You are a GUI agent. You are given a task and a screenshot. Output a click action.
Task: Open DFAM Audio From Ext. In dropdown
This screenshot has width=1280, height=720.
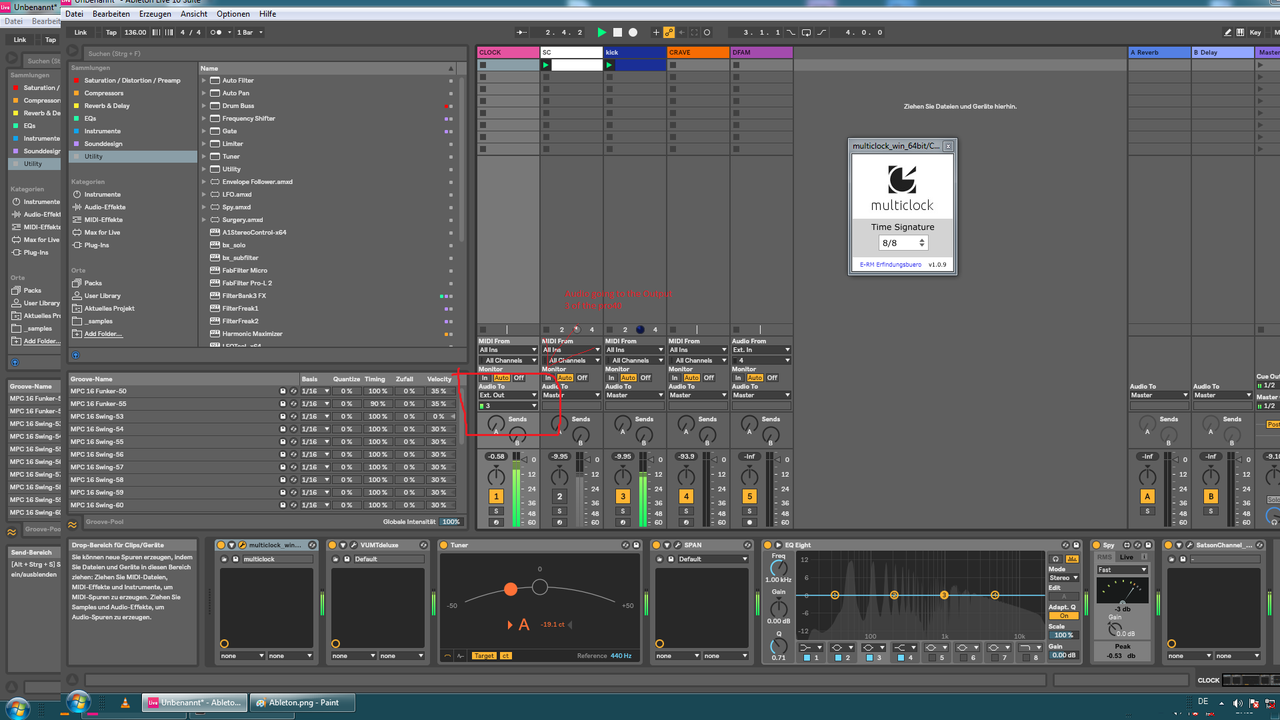(x=761, y=350)
